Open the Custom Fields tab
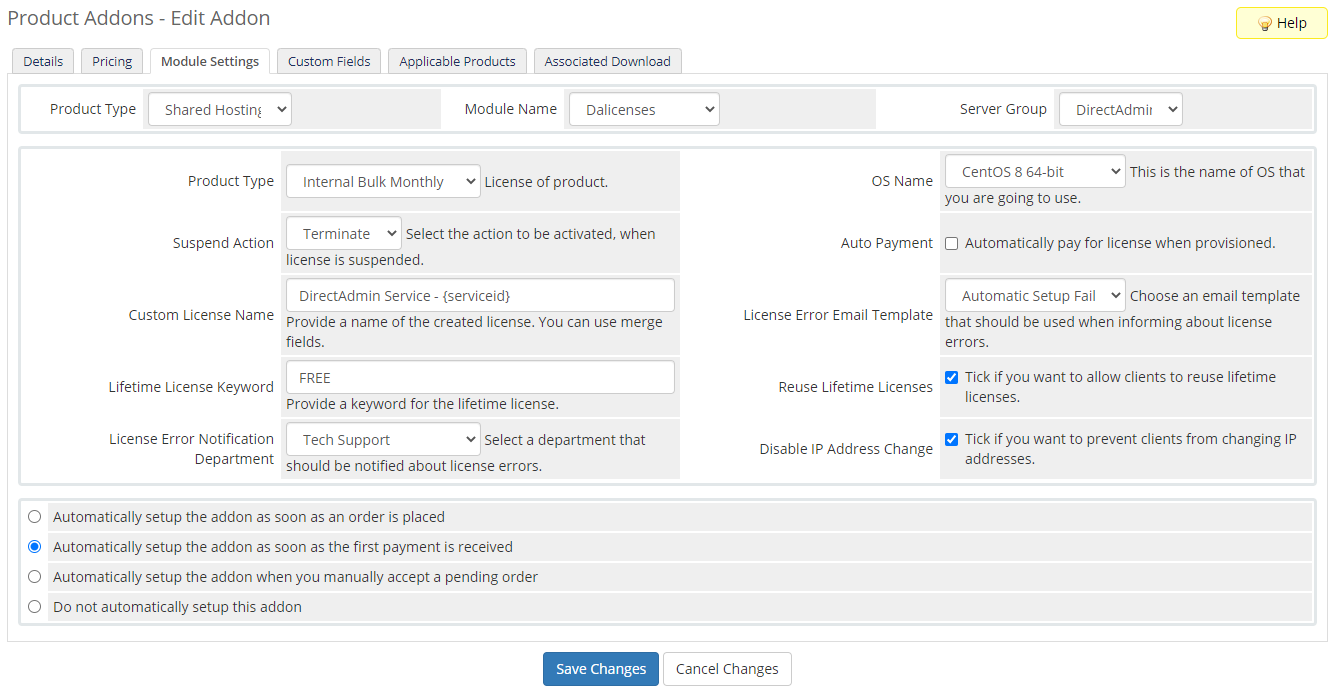The height and width of the screenshot is (693, 1335). [329, 61]
